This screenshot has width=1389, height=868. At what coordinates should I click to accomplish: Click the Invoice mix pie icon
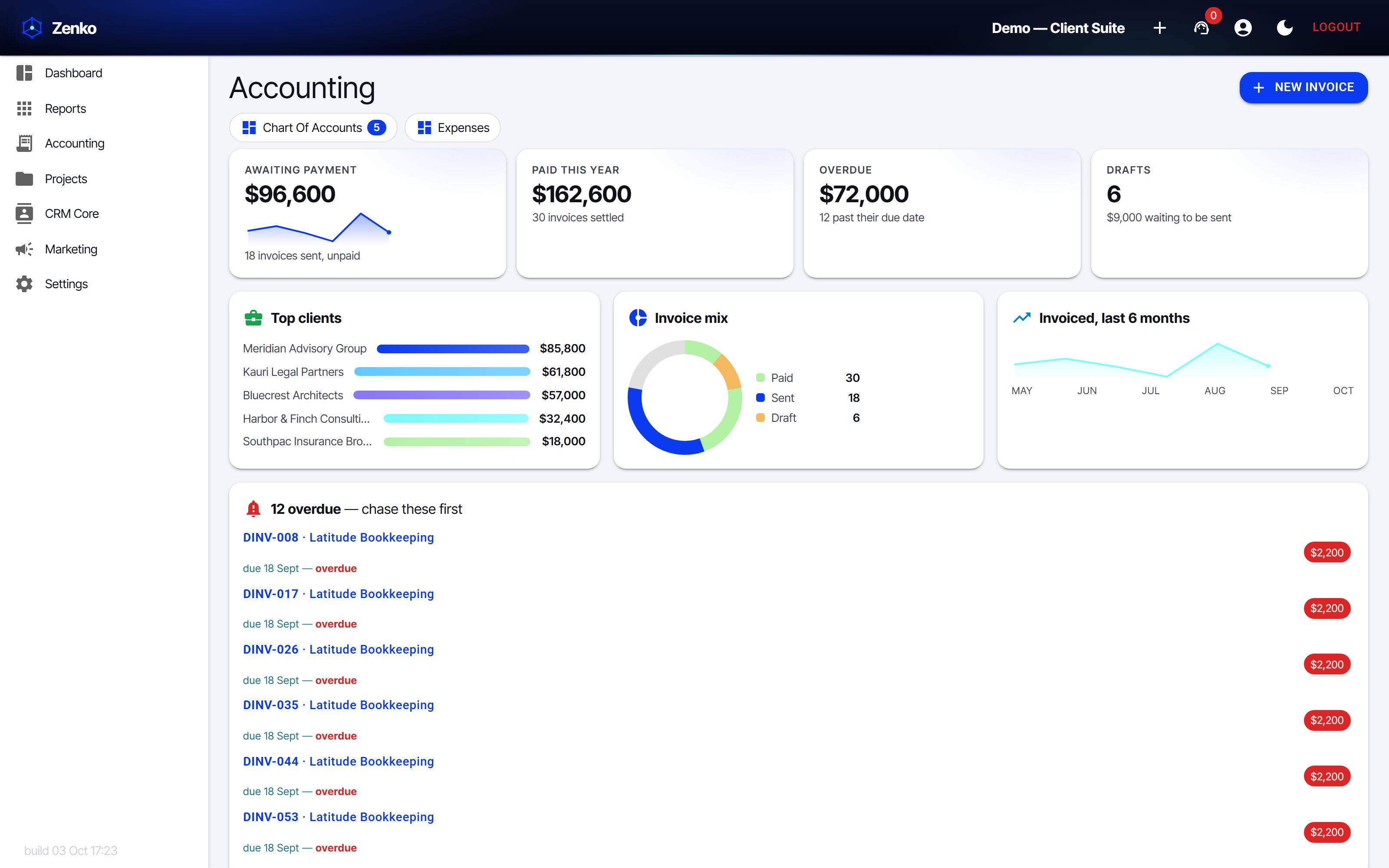[638, 317]
